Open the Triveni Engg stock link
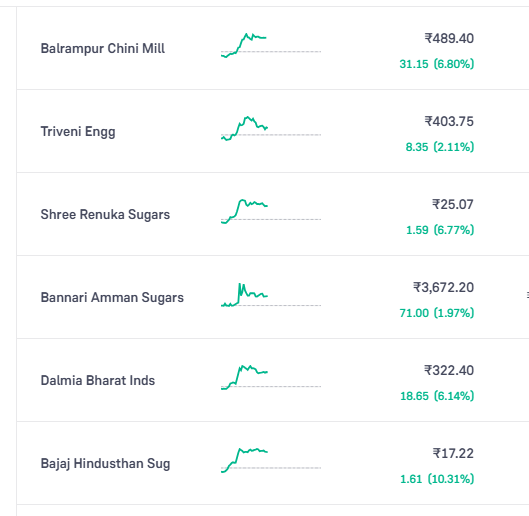529x516 pixels. [78, 132]
